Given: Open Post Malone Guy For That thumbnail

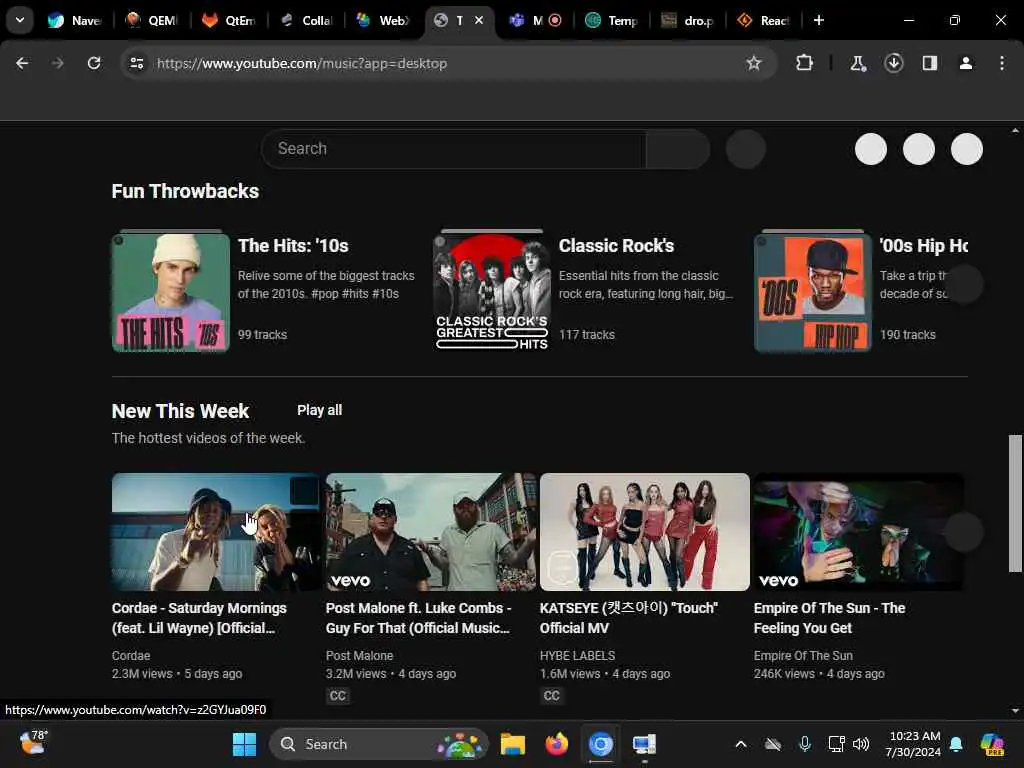Looking at the screenshot, I should click(x=431, y=532).
